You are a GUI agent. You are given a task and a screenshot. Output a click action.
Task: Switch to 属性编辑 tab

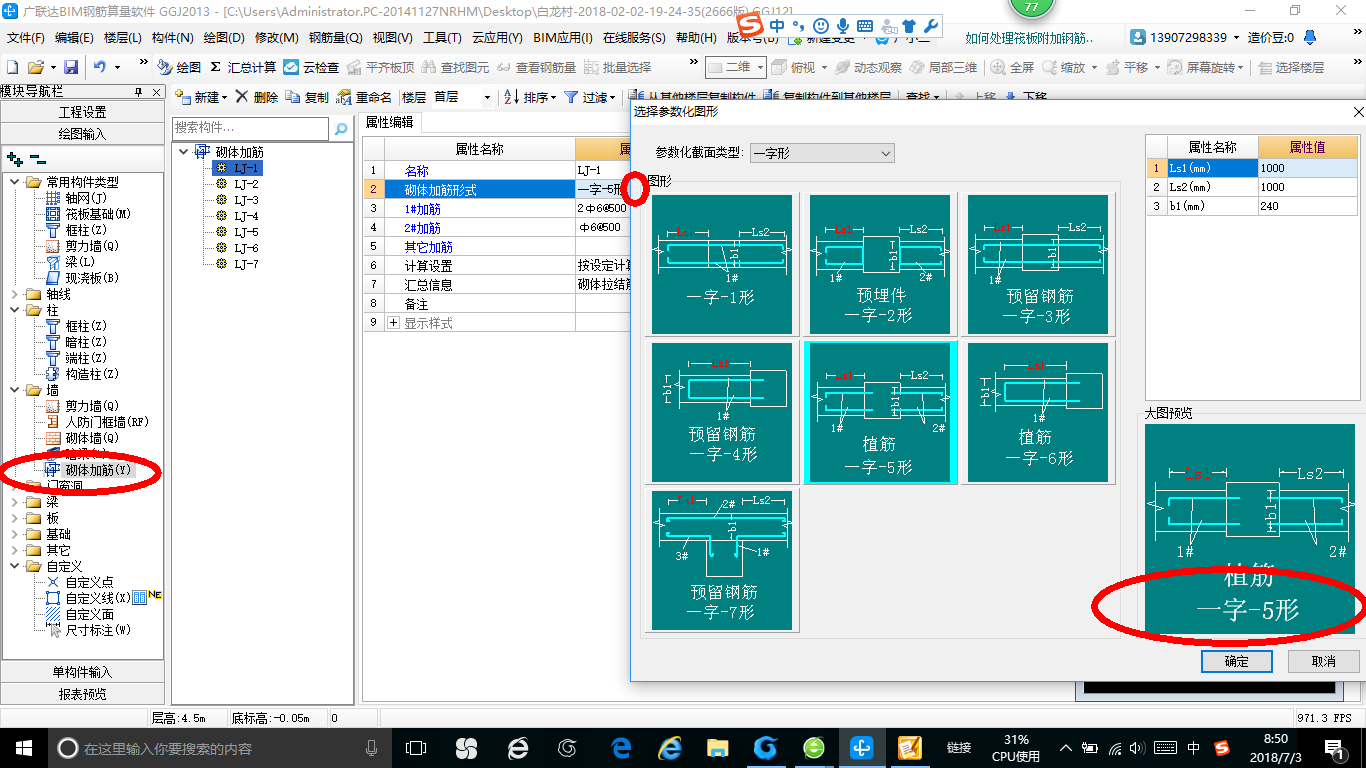[x=390, y=122]
